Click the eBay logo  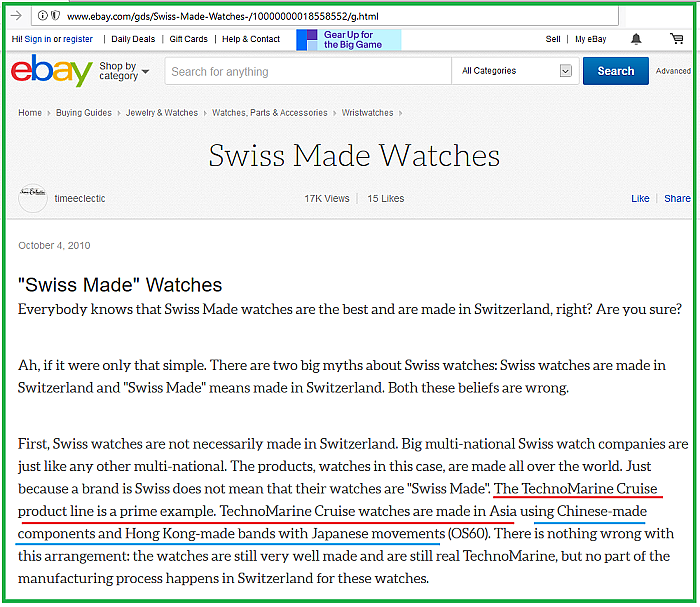point(52,71)
